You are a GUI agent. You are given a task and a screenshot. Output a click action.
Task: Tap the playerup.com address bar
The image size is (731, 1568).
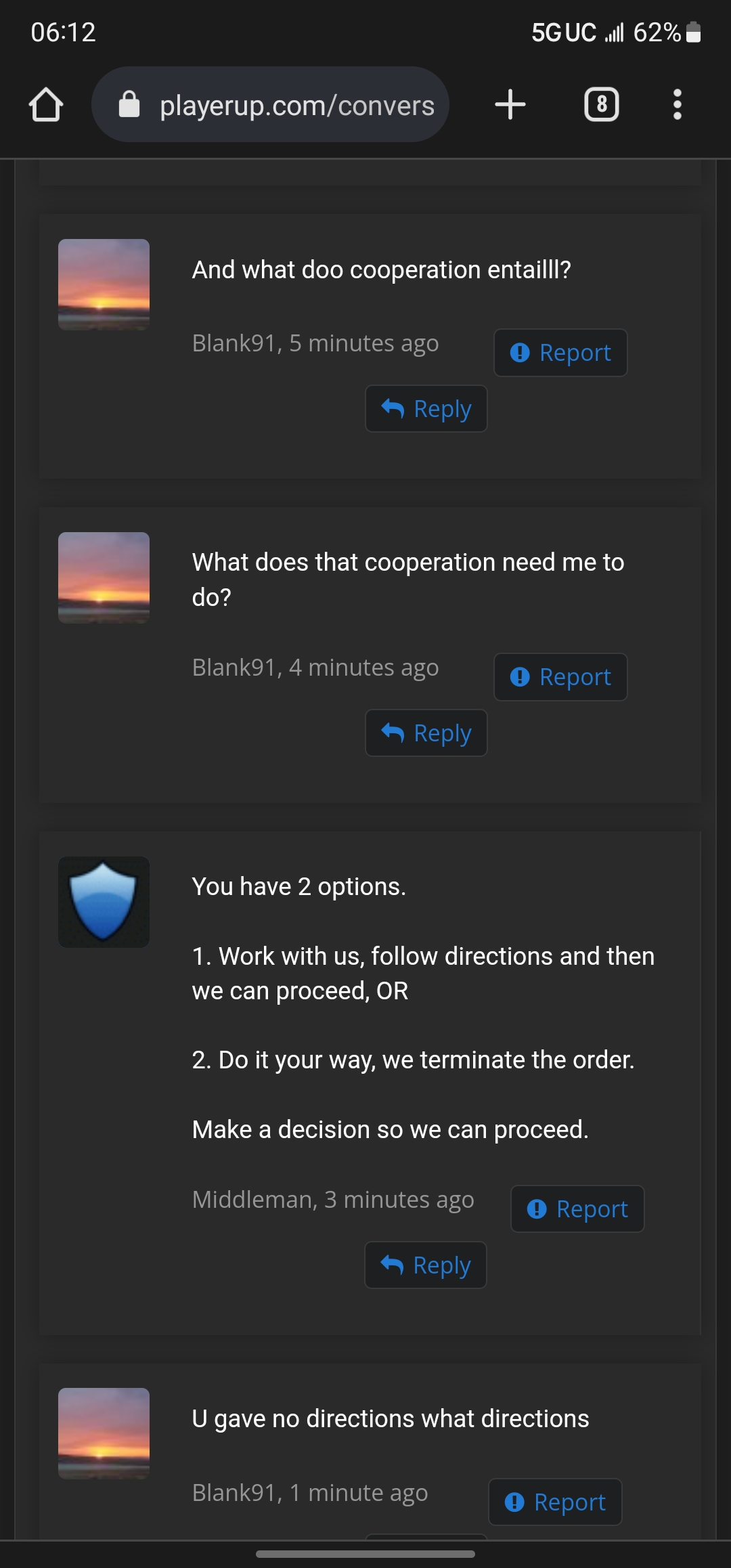point(296,106)
